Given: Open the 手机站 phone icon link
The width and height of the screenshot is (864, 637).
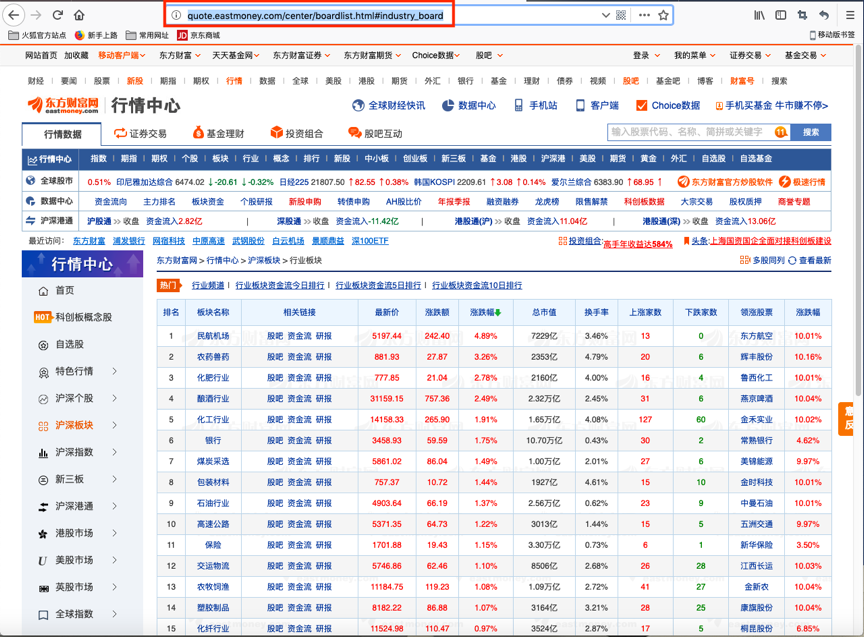Looking at the screenshot, I should click(x=536, y=105).
